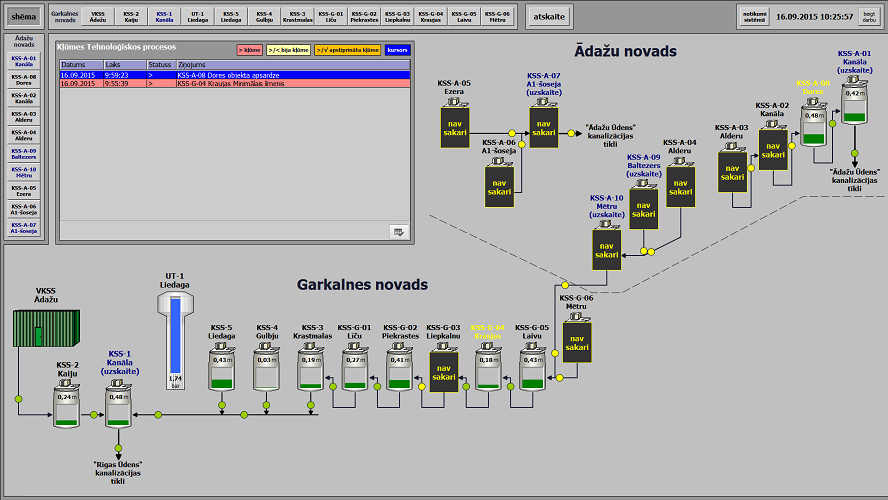Click the red 'kļūme' legend swatch
Screen dimensions: 888x500
(x=248, y=49)
